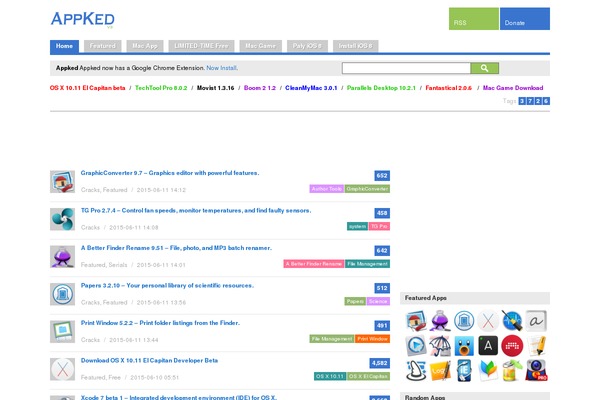Click the green search magnifier button

[x=484, y=68]
